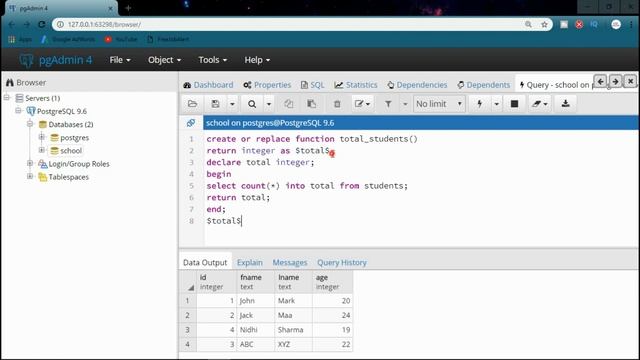The width and height of the screenshot is (640, 360).
Task: Execute query lightning icon
Action: click(x=480, y=104)
